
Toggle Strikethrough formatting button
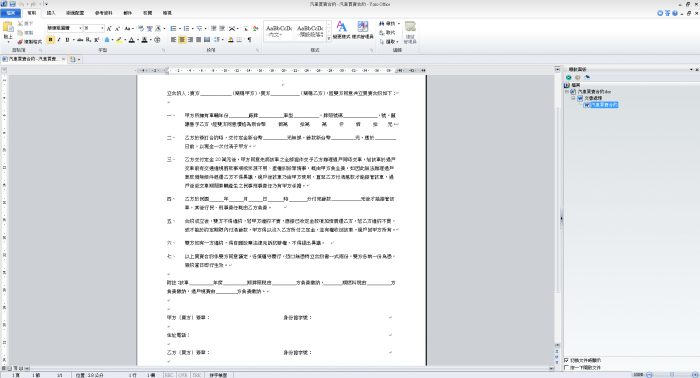click(80, 40)
